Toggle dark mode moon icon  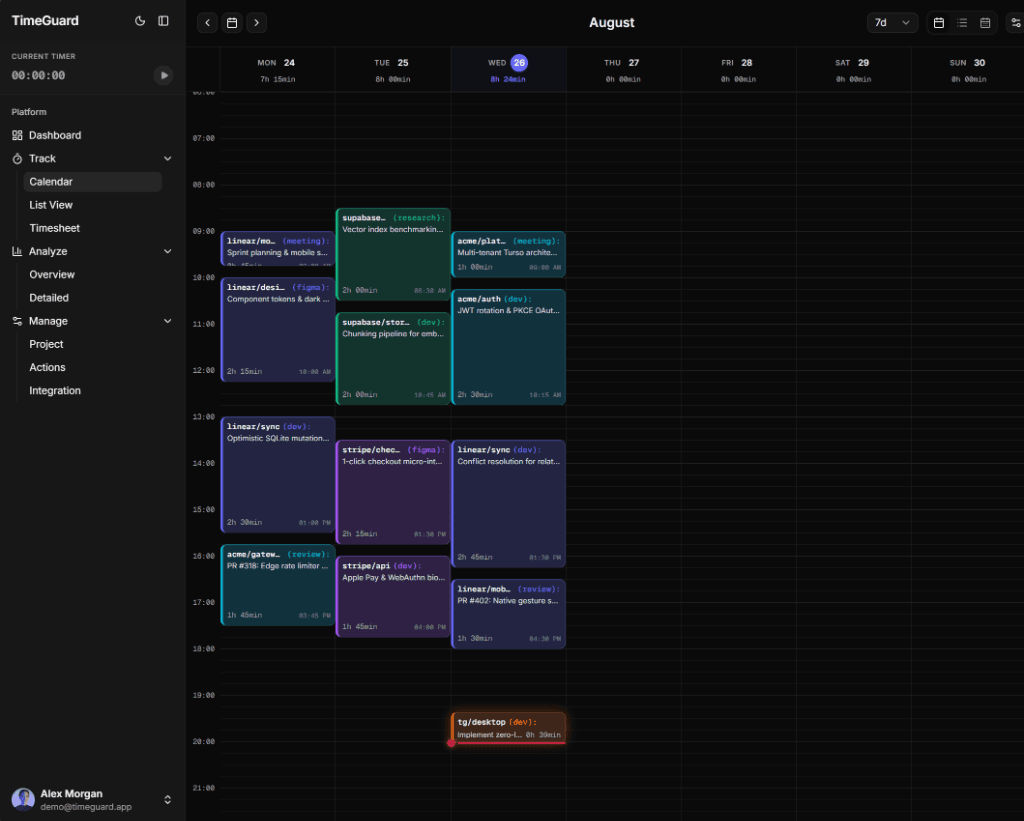(140, 21)
